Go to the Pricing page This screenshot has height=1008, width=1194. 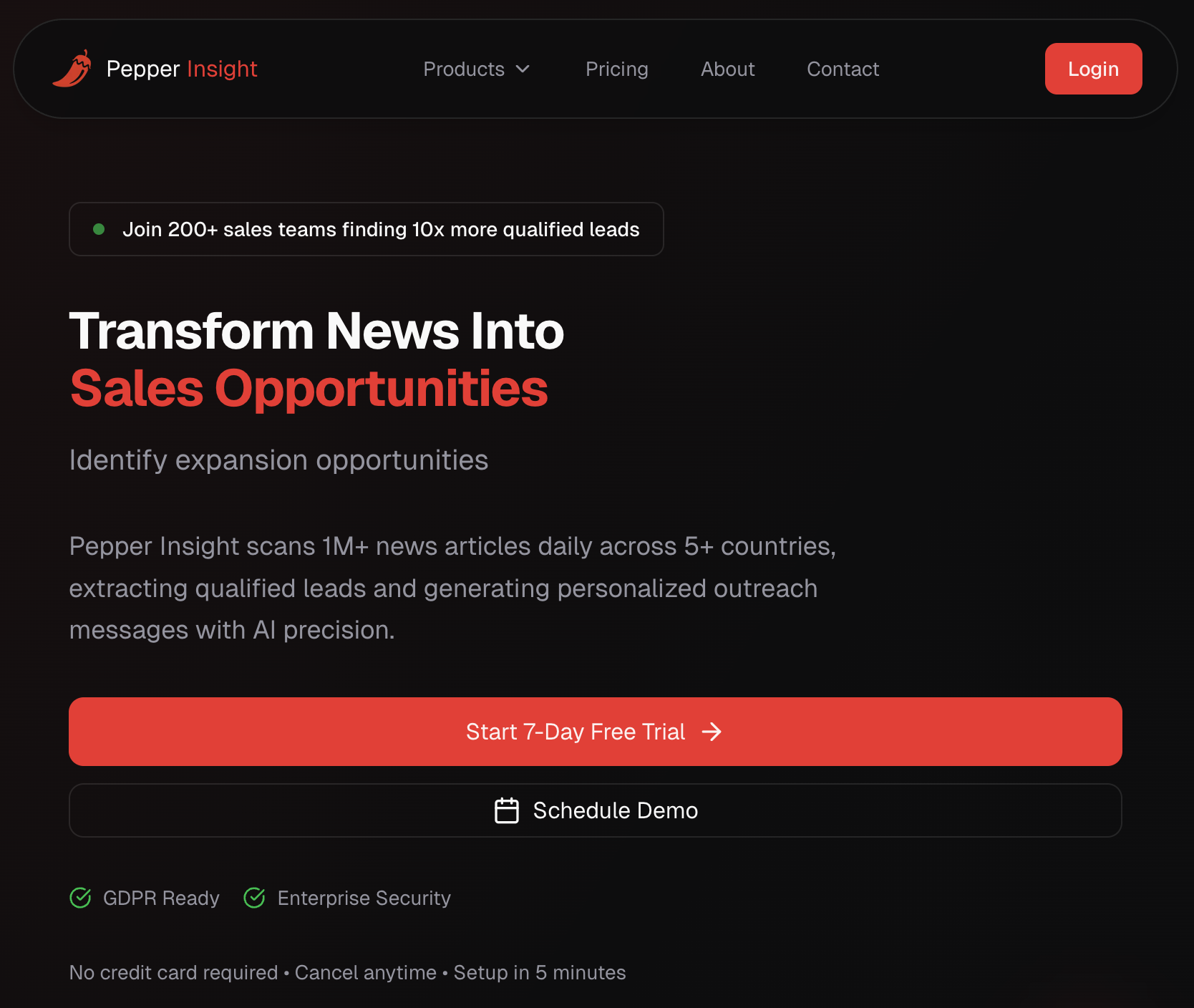(x=617, y=69)
